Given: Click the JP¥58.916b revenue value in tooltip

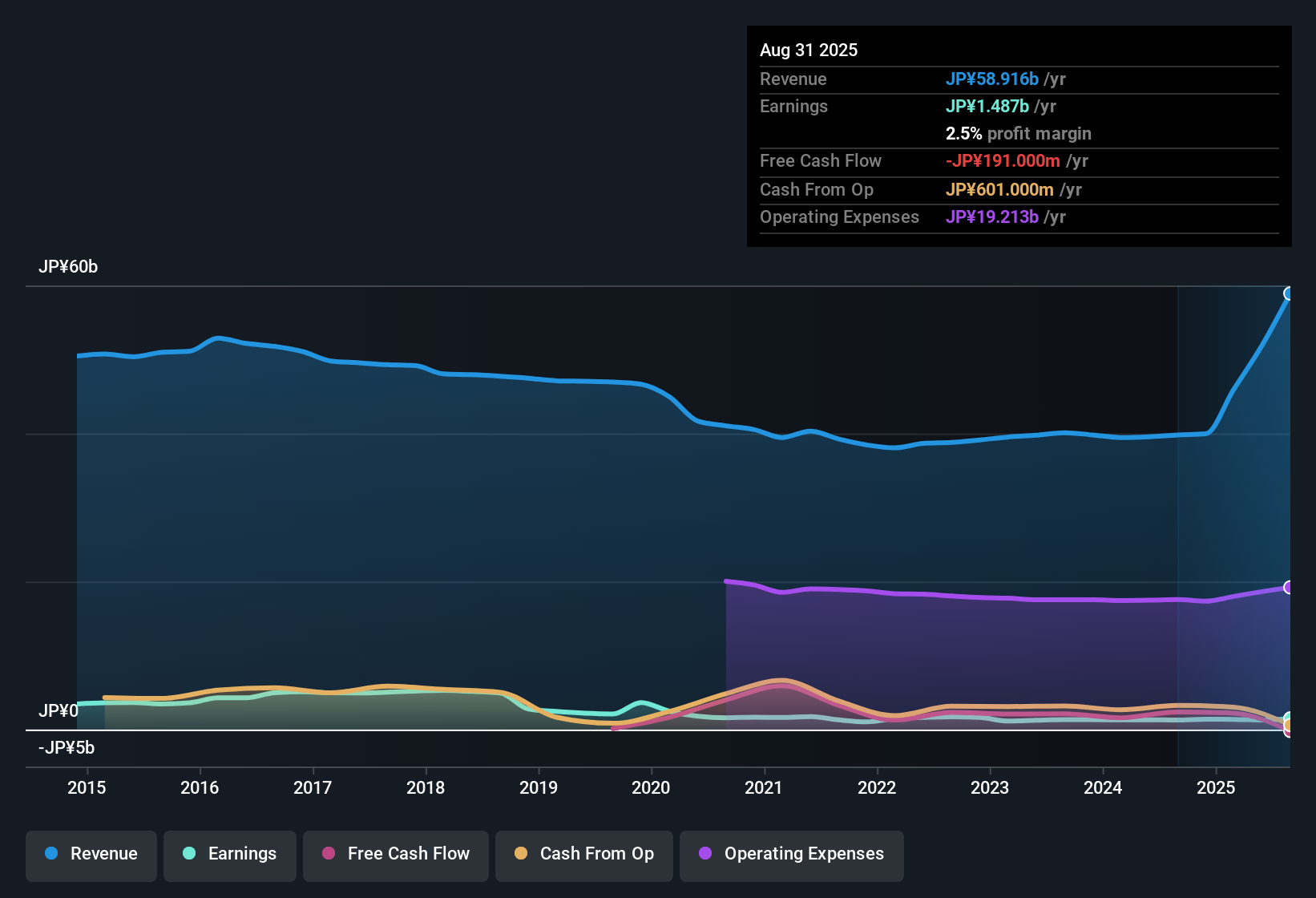Looking at the screenshot, I should point(992,79).
